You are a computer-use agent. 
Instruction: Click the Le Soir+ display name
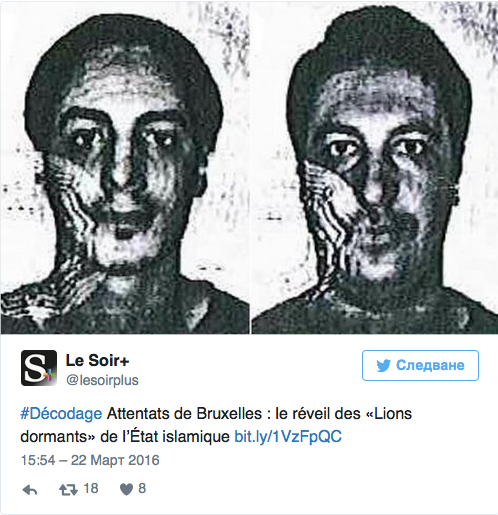pos(97,360)
